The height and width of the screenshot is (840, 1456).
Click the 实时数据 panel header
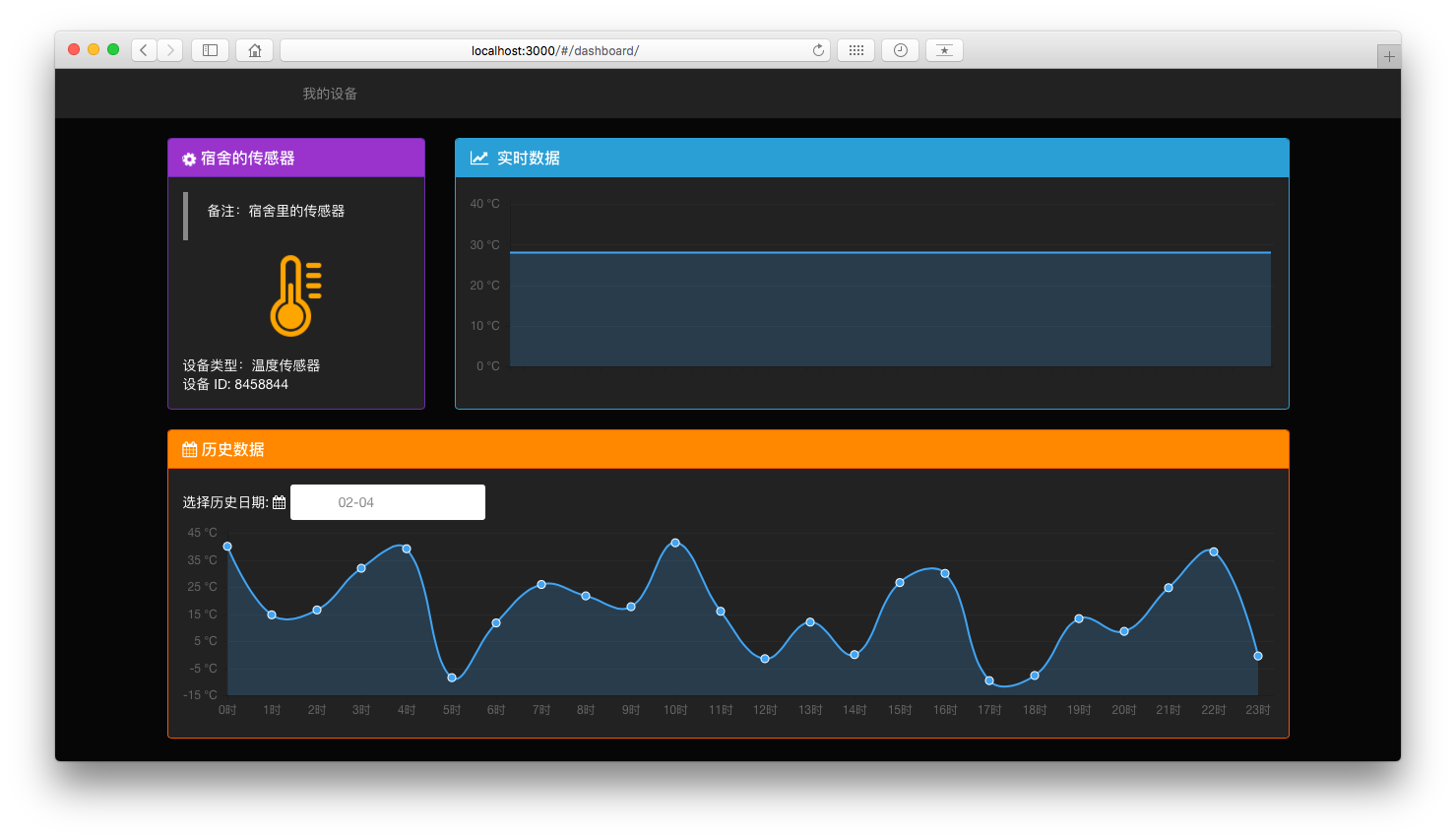872,158
